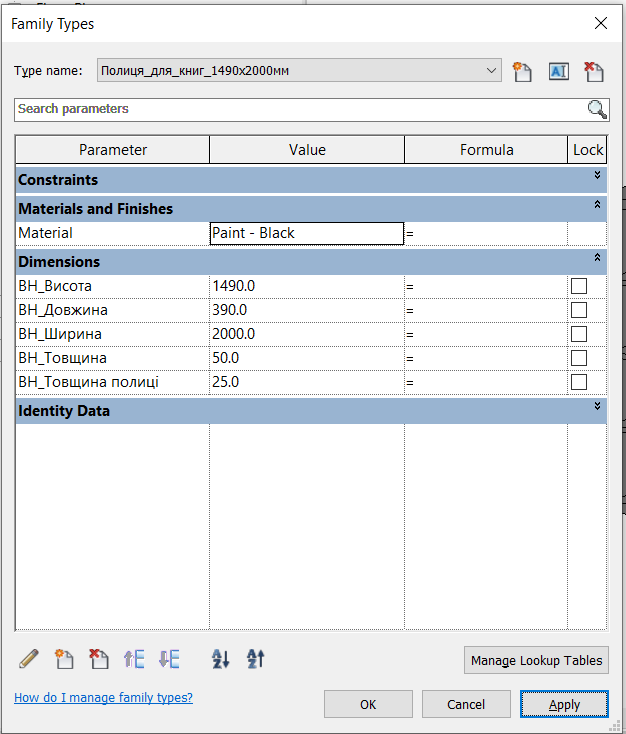The width and height of the screenshot is (626, 734).
Task: Open the 'How do I manage family types?' link
Action: click(x=103, y=698)
